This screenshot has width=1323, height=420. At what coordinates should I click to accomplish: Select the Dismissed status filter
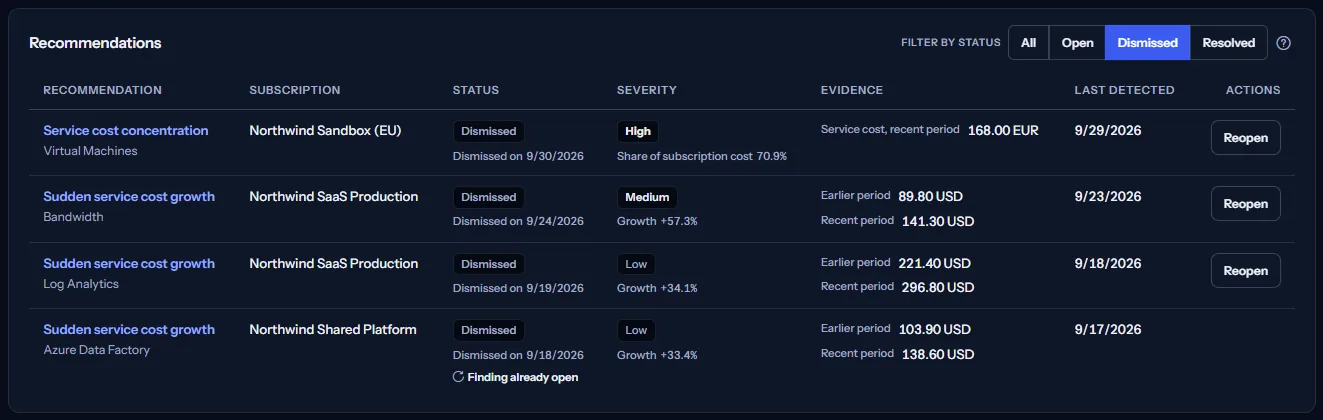tap(1147, 43)
